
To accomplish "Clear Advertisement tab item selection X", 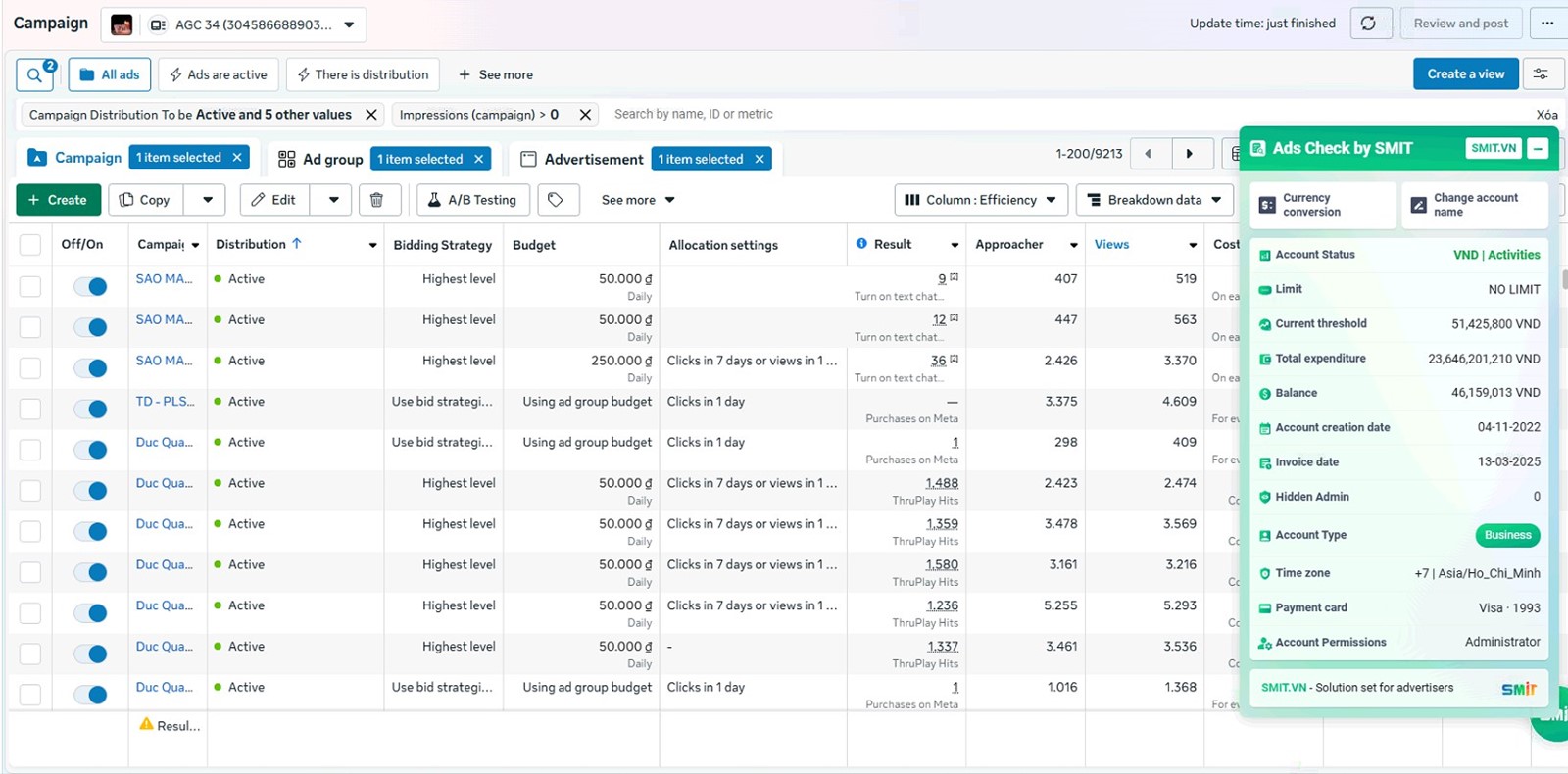I will (x=759, y=159).
